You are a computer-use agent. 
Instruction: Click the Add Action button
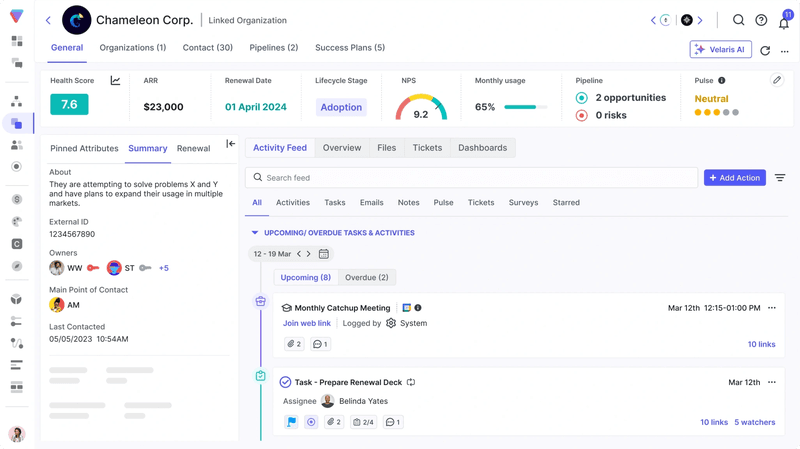coord(734,178)
